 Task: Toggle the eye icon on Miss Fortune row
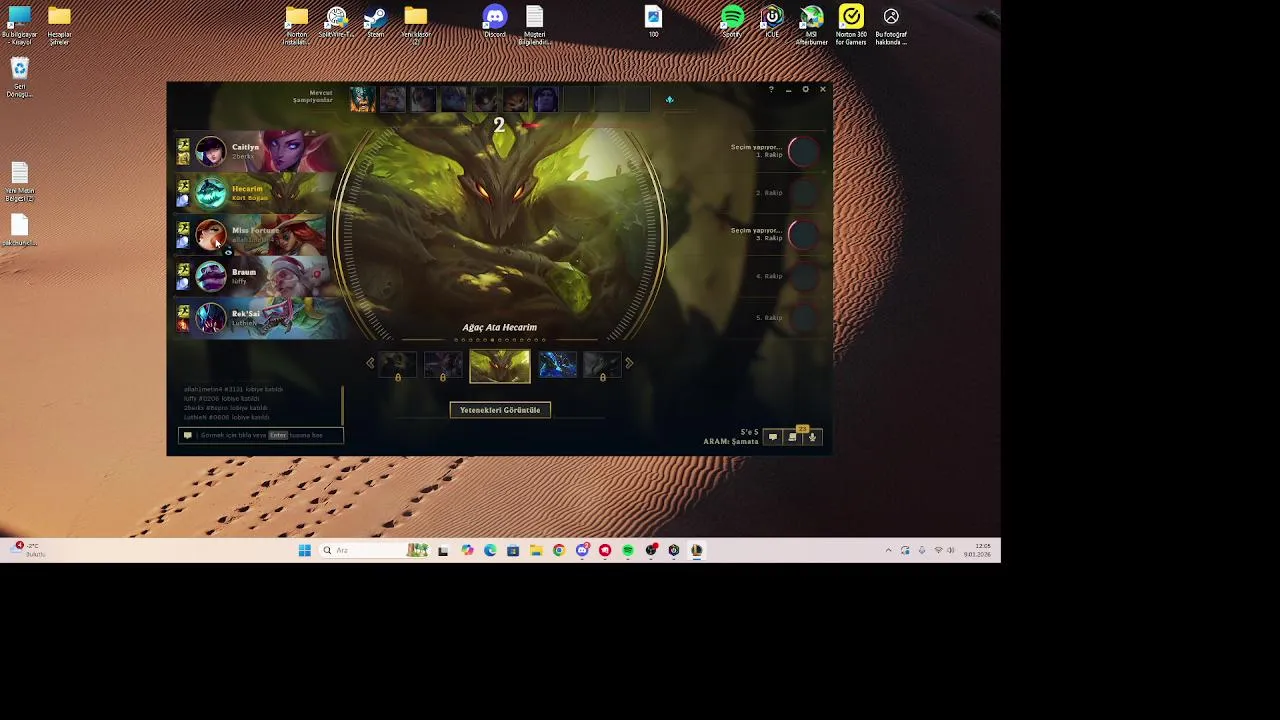click(228, 252)
